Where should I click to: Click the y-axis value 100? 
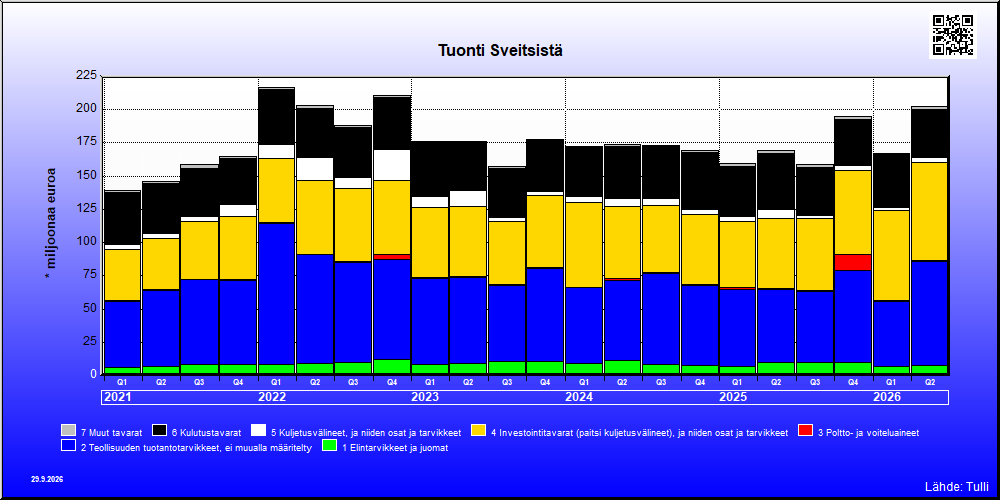(x=85, y=242)
